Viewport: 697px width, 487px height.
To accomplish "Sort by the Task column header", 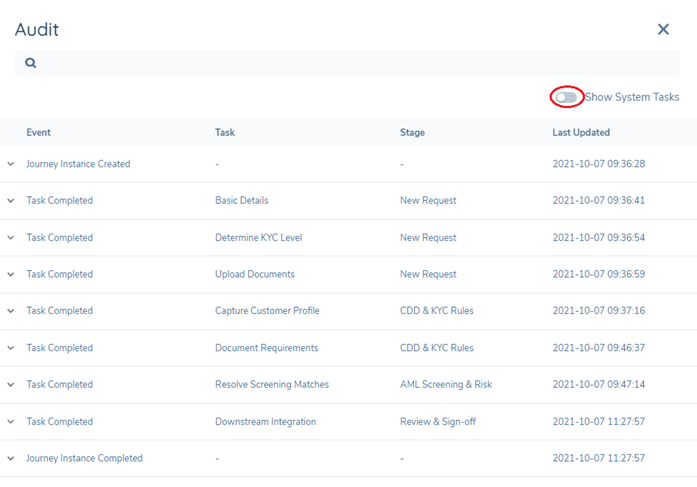I will click(x=225, y=132).
